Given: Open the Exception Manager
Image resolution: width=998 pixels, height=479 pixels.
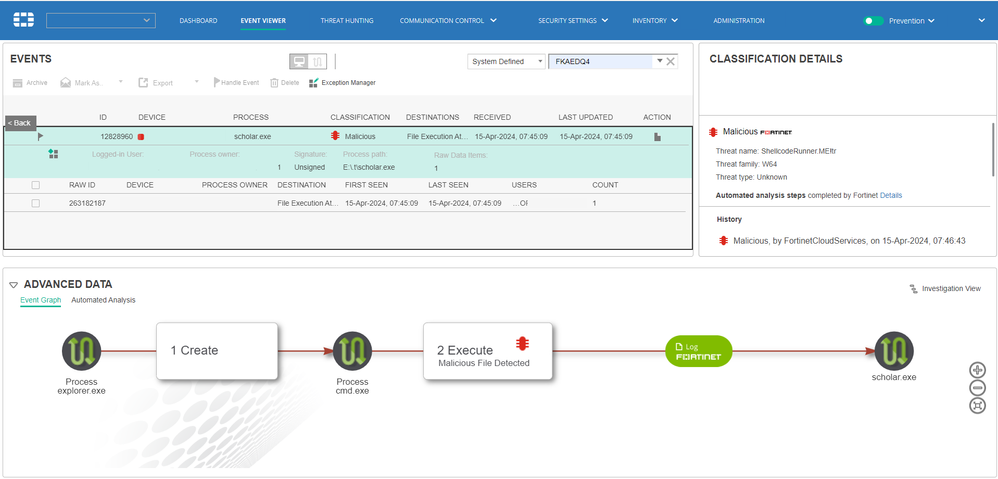Looking at the screenshot, I should [342, 83].
